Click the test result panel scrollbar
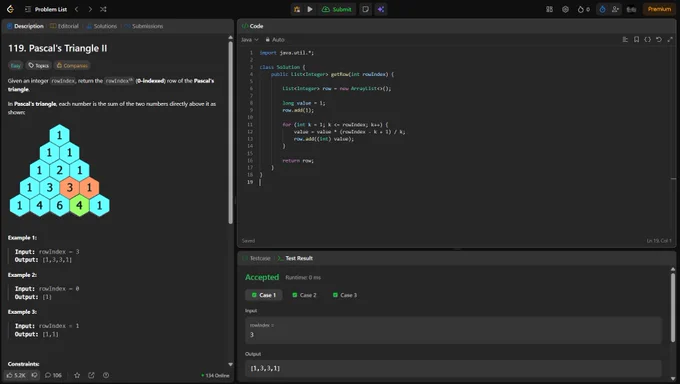This screenshot has width=680, height=384. click(x=673, y=307)
